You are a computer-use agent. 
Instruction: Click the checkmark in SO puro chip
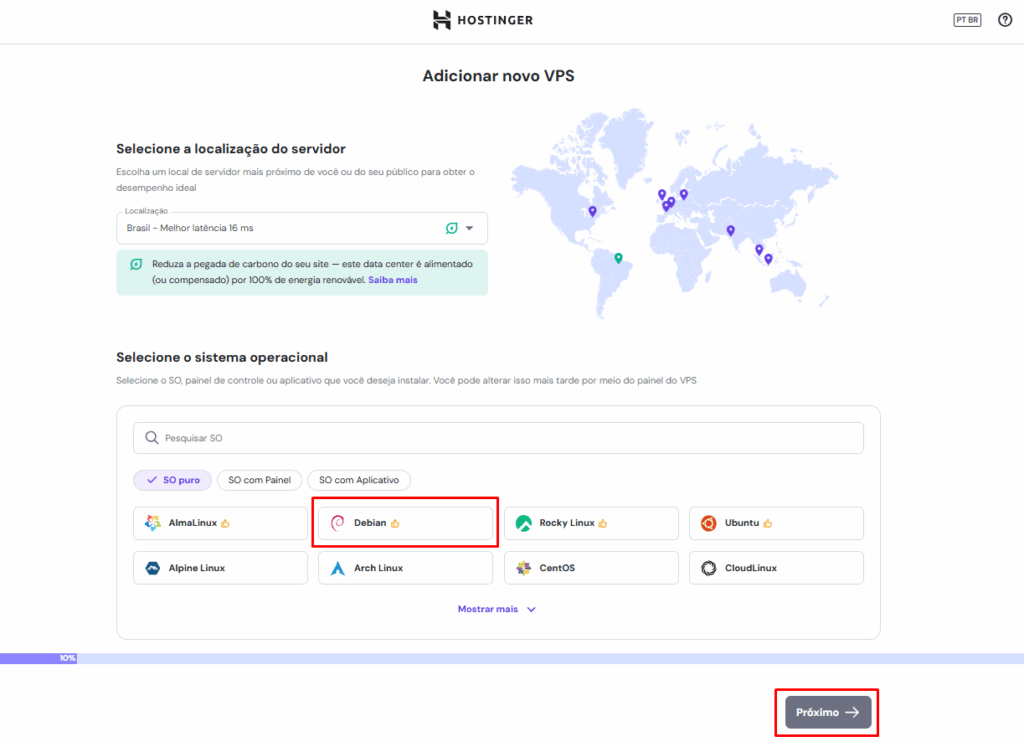(x=152, y=480)
